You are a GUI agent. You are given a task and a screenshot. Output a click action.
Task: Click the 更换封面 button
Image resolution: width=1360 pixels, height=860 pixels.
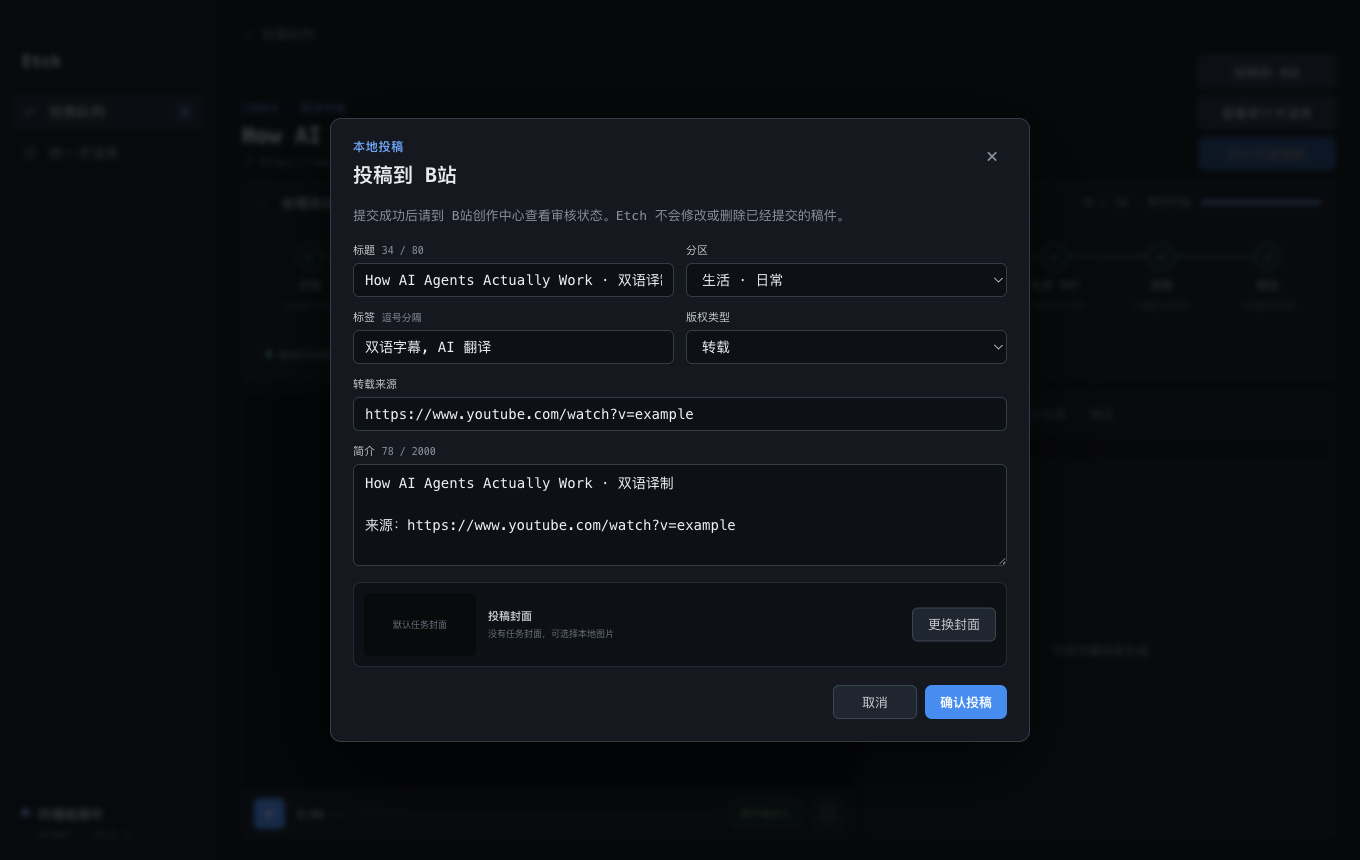954,624
